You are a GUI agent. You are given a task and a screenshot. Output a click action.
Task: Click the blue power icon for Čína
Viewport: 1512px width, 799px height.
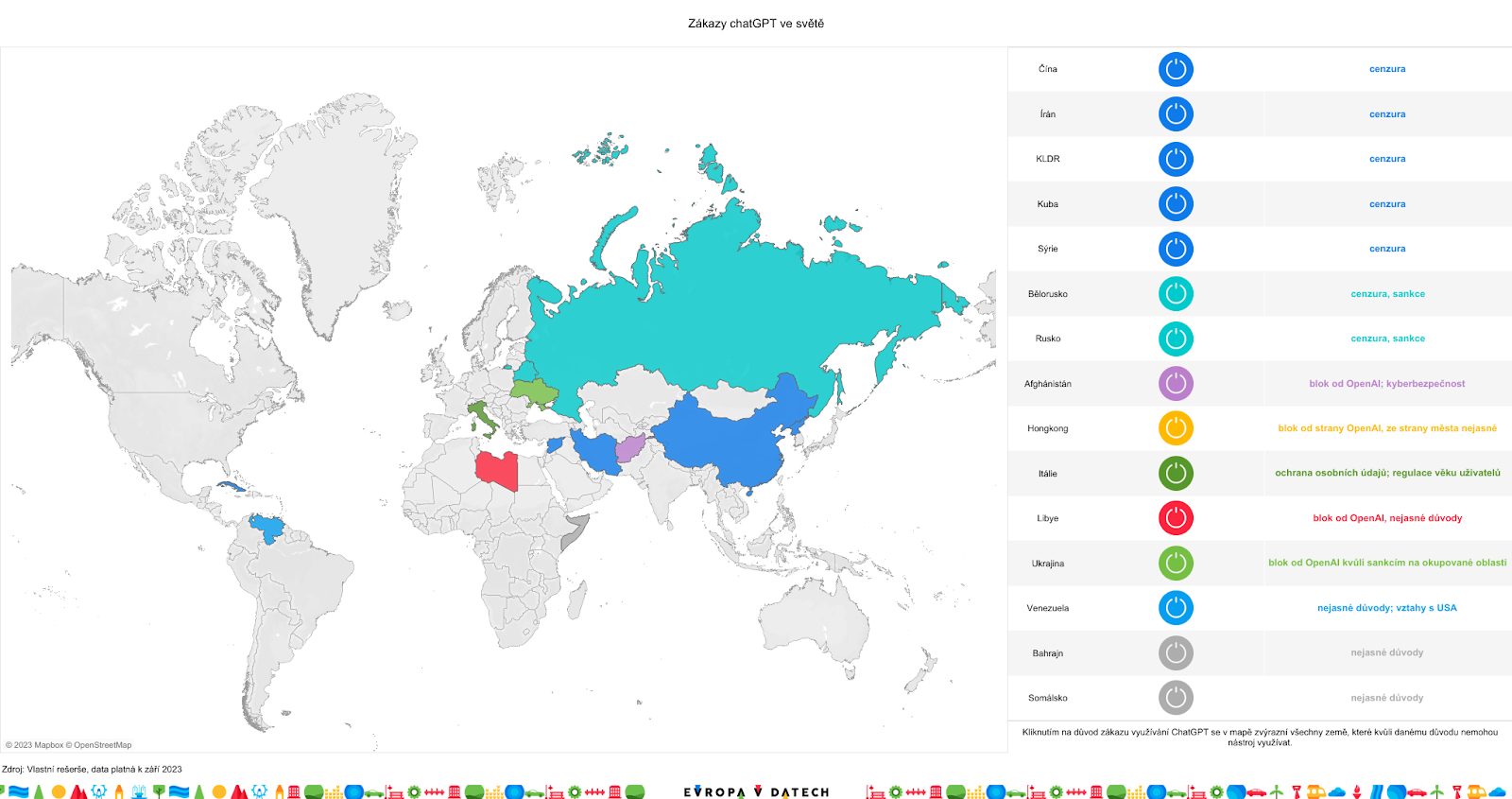(1176, 69)
